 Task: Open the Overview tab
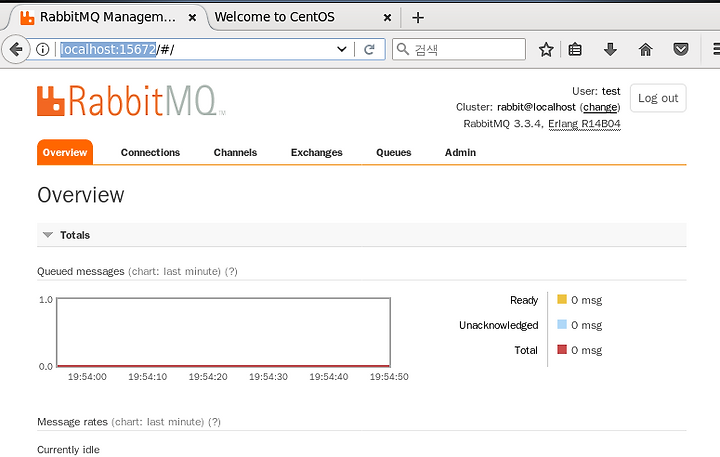coord(65,152)
